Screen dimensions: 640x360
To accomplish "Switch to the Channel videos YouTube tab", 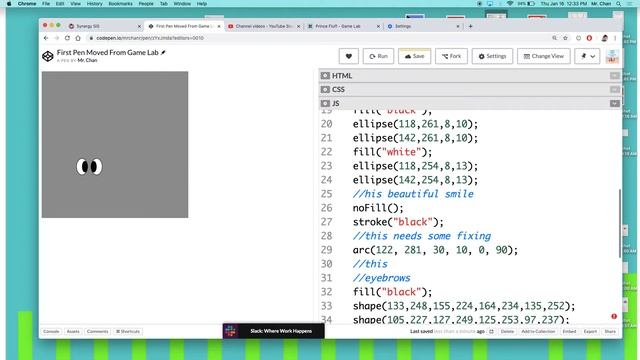I will coord(264,26).
